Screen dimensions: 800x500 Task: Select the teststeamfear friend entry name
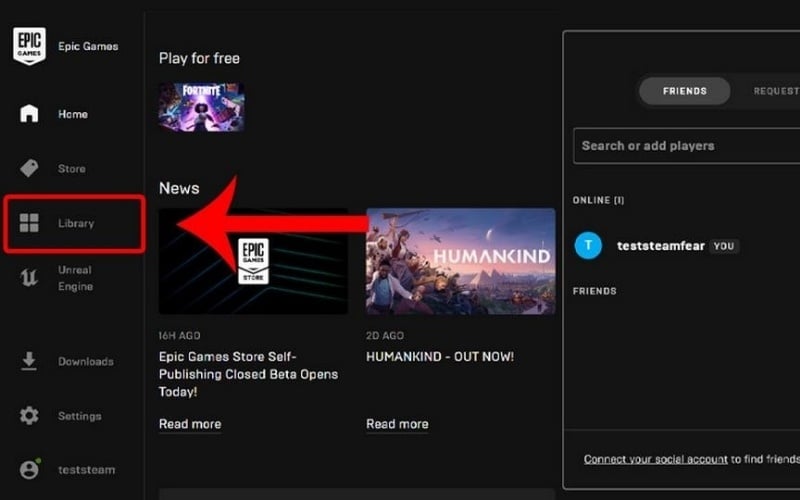point(660,245)
